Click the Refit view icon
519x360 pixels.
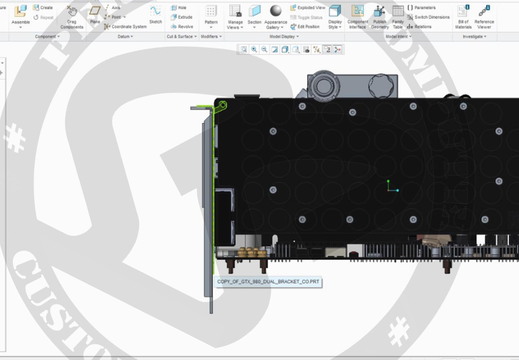point(244,50)
